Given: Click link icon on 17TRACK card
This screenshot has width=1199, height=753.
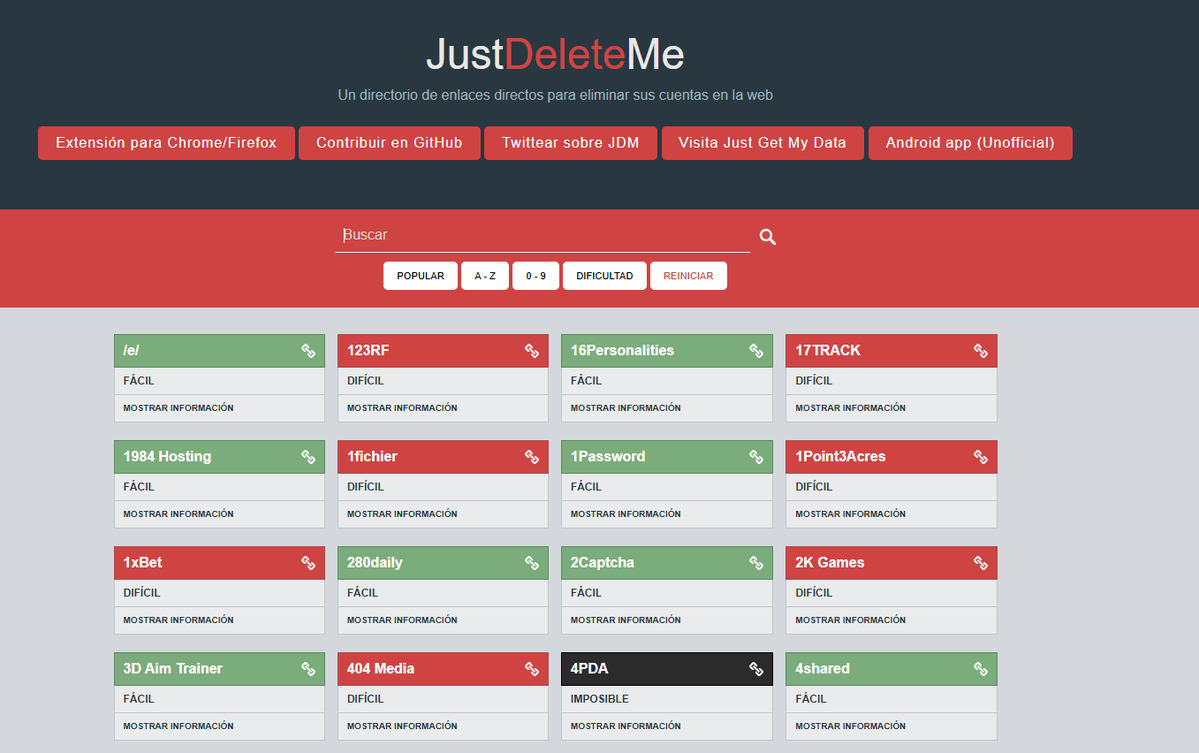Looking at the screenshot, I should pyautogui.click(x=980, y=351).
